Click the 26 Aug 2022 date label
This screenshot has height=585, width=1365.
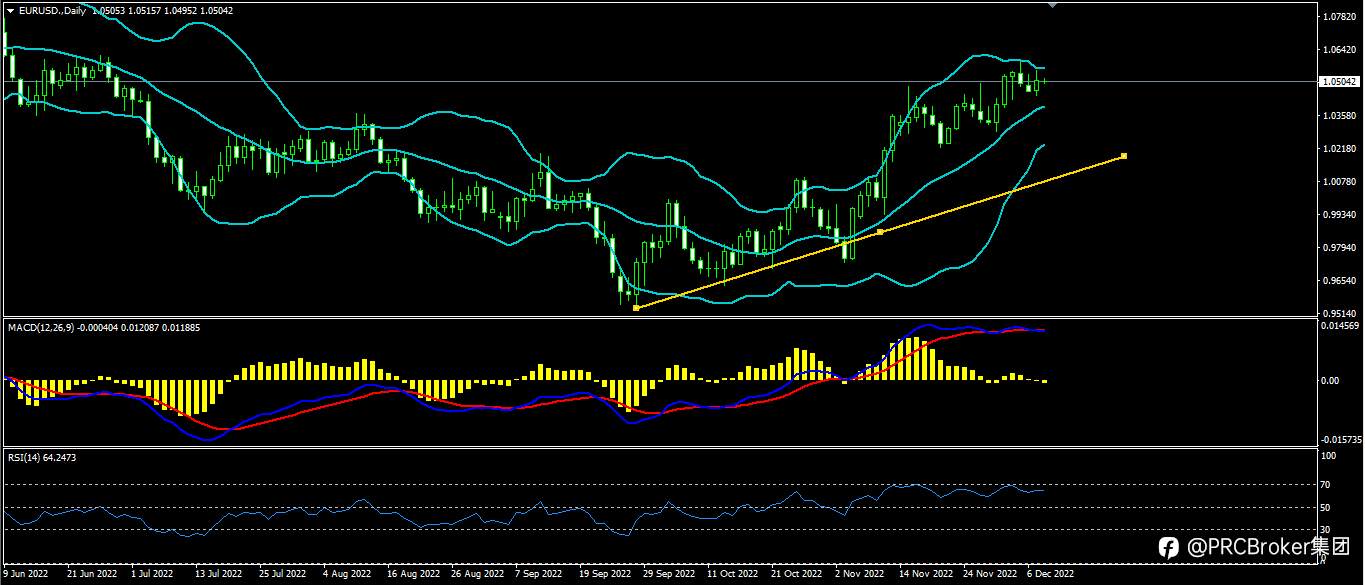(477, 575)
